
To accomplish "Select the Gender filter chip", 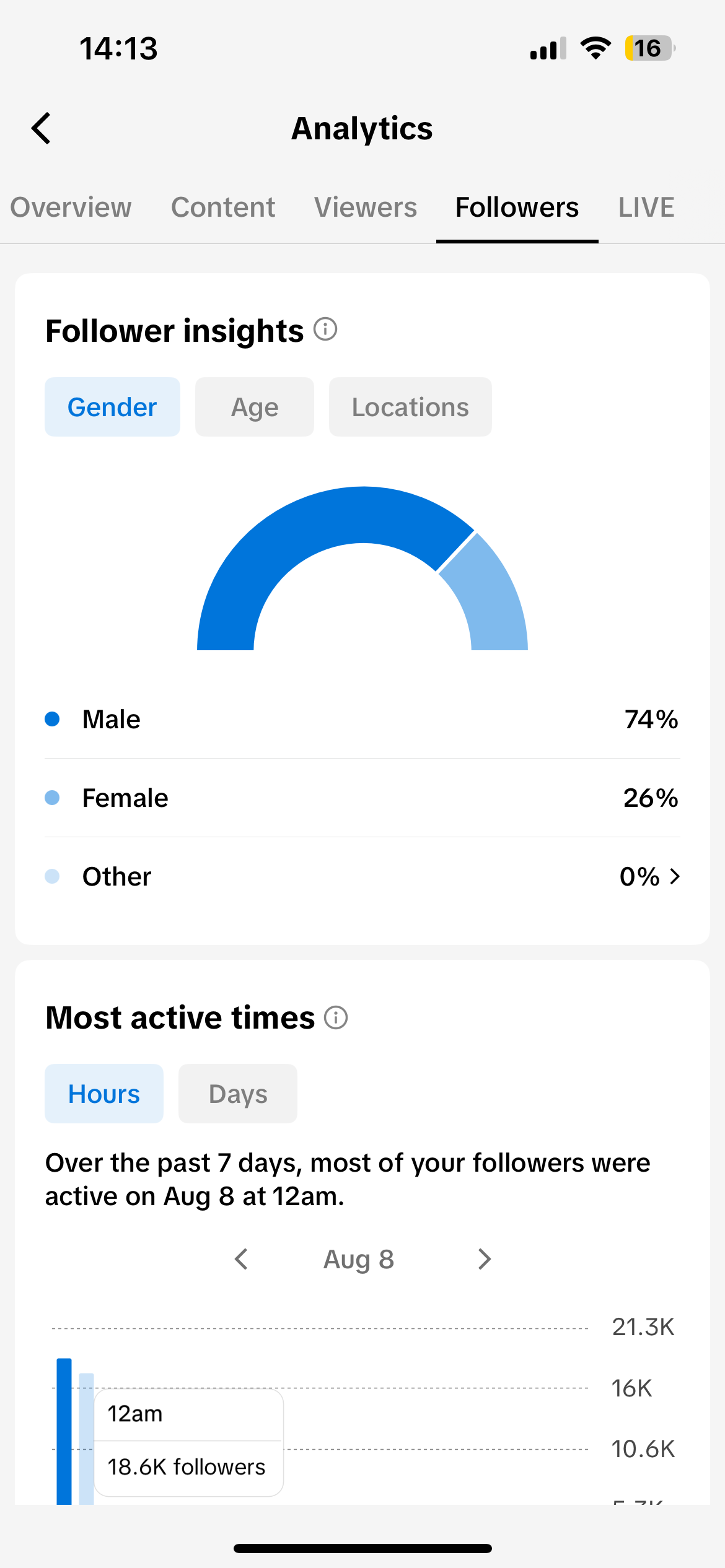I will [112, 407].
